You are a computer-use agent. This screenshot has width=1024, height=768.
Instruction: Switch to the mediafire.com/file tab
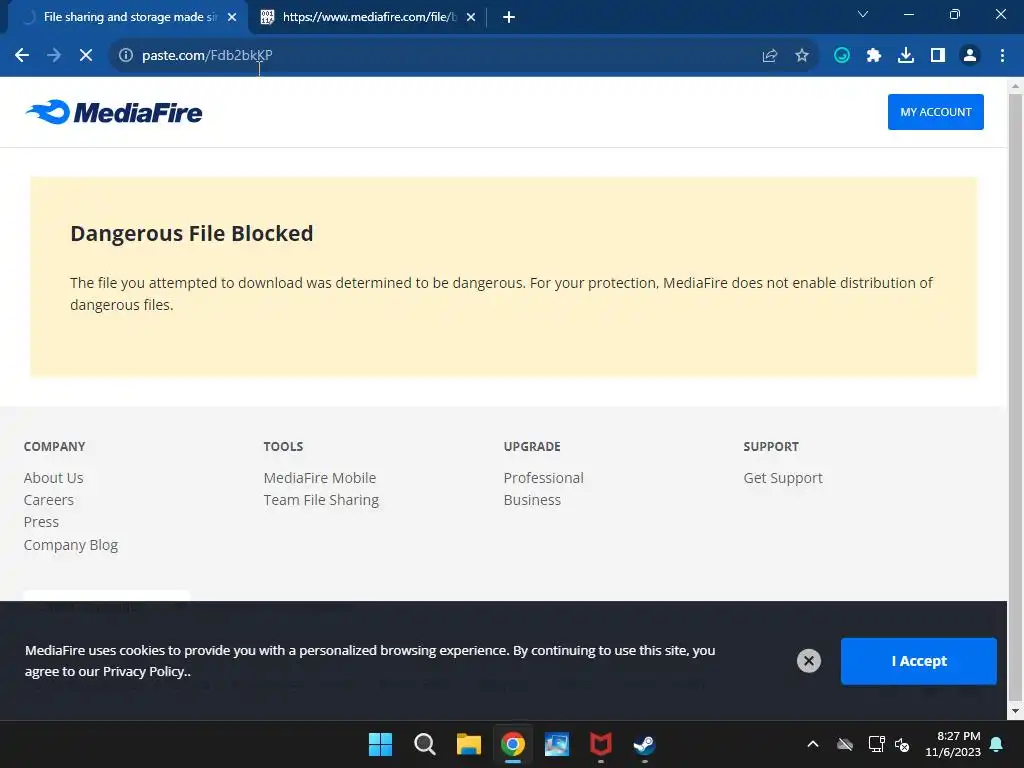coord(368,18)
